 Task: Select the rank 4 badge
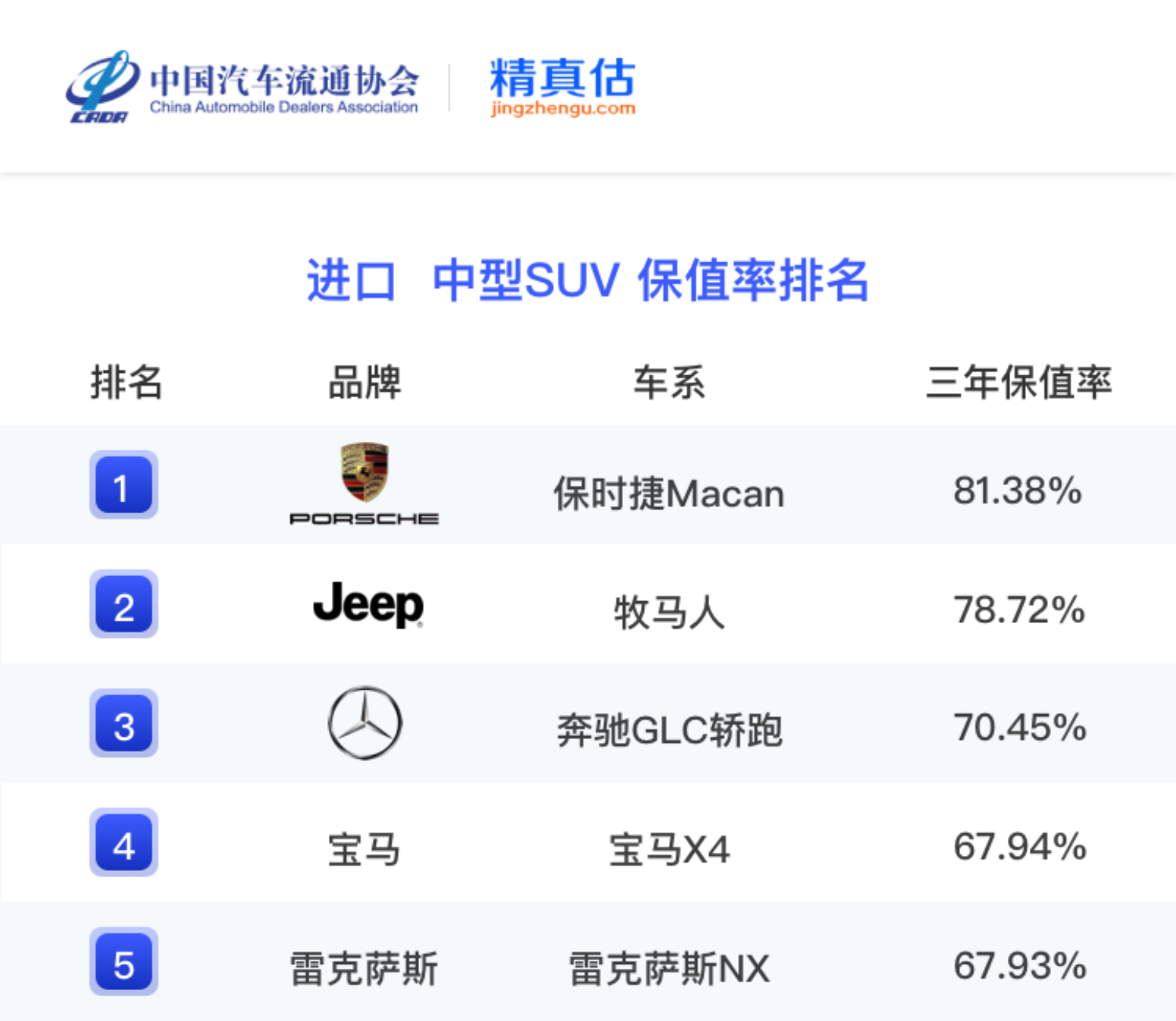click(x=124, y=842)
